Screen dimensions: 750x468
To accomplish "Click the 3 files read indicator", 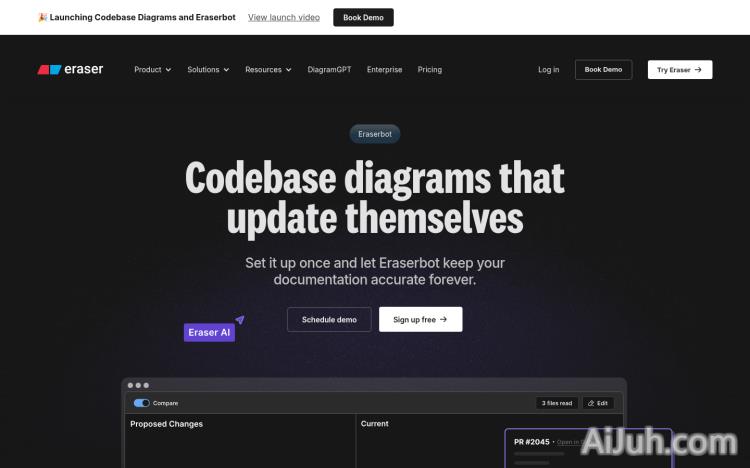I will (x=557, y=403).
